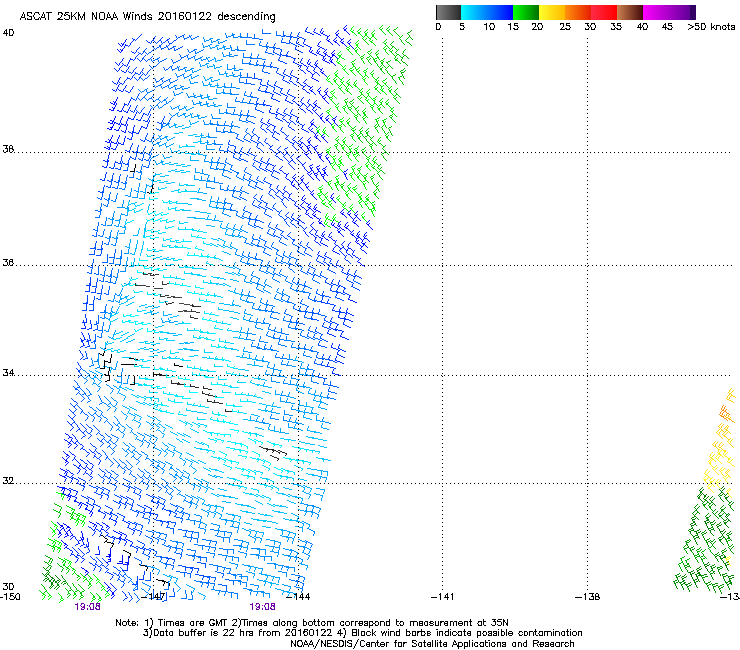Click the orange wind barbs at right edge
The width and height of the screenshot is (740, 650).
click(726, 413)
